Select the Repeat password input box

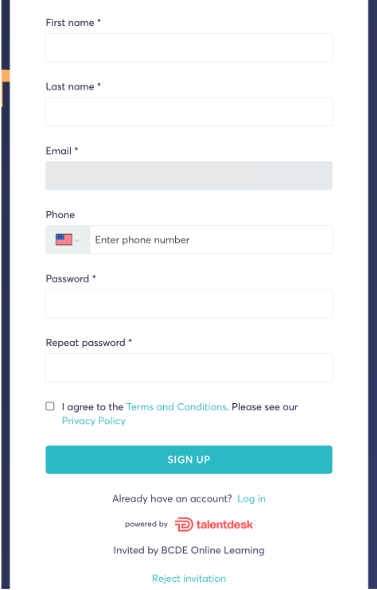[x=189, y=368]
